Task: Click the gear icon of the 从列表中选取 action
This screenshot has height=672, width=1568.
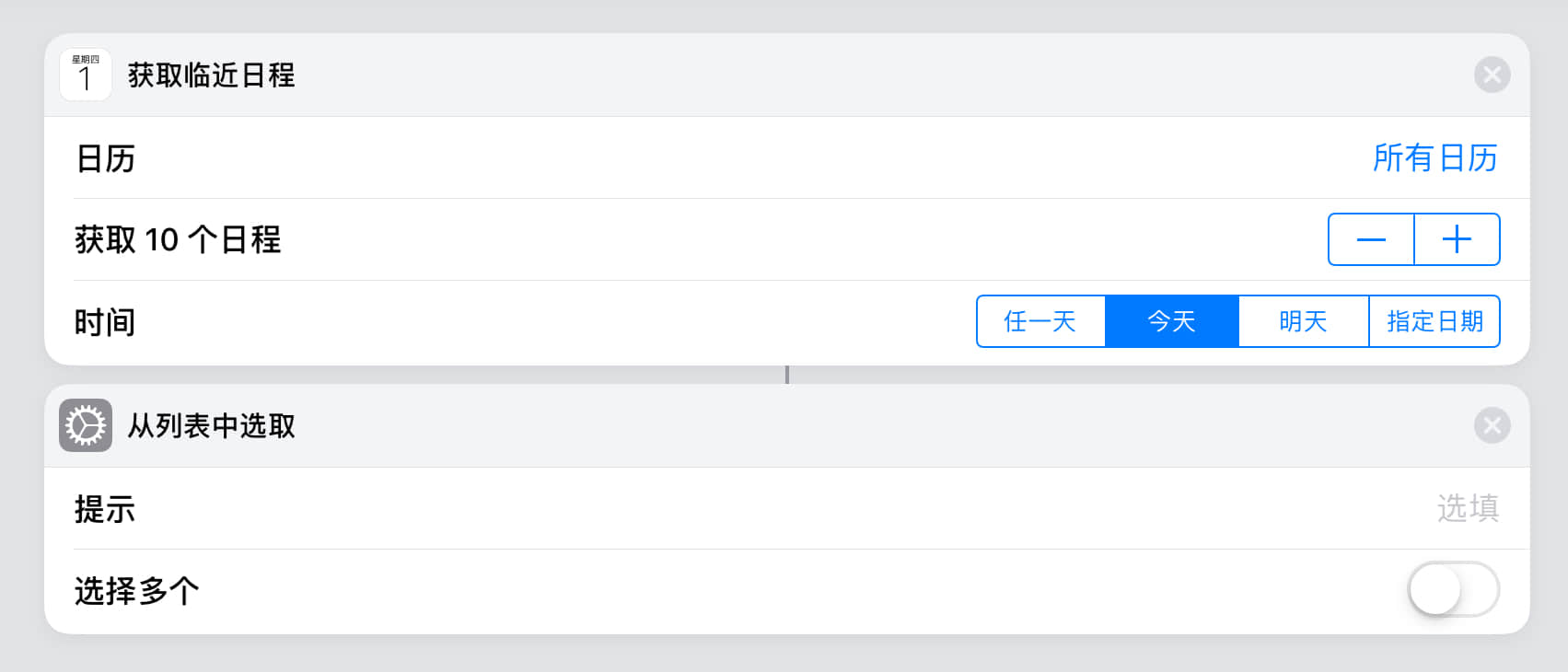Action: coord(86,425)
